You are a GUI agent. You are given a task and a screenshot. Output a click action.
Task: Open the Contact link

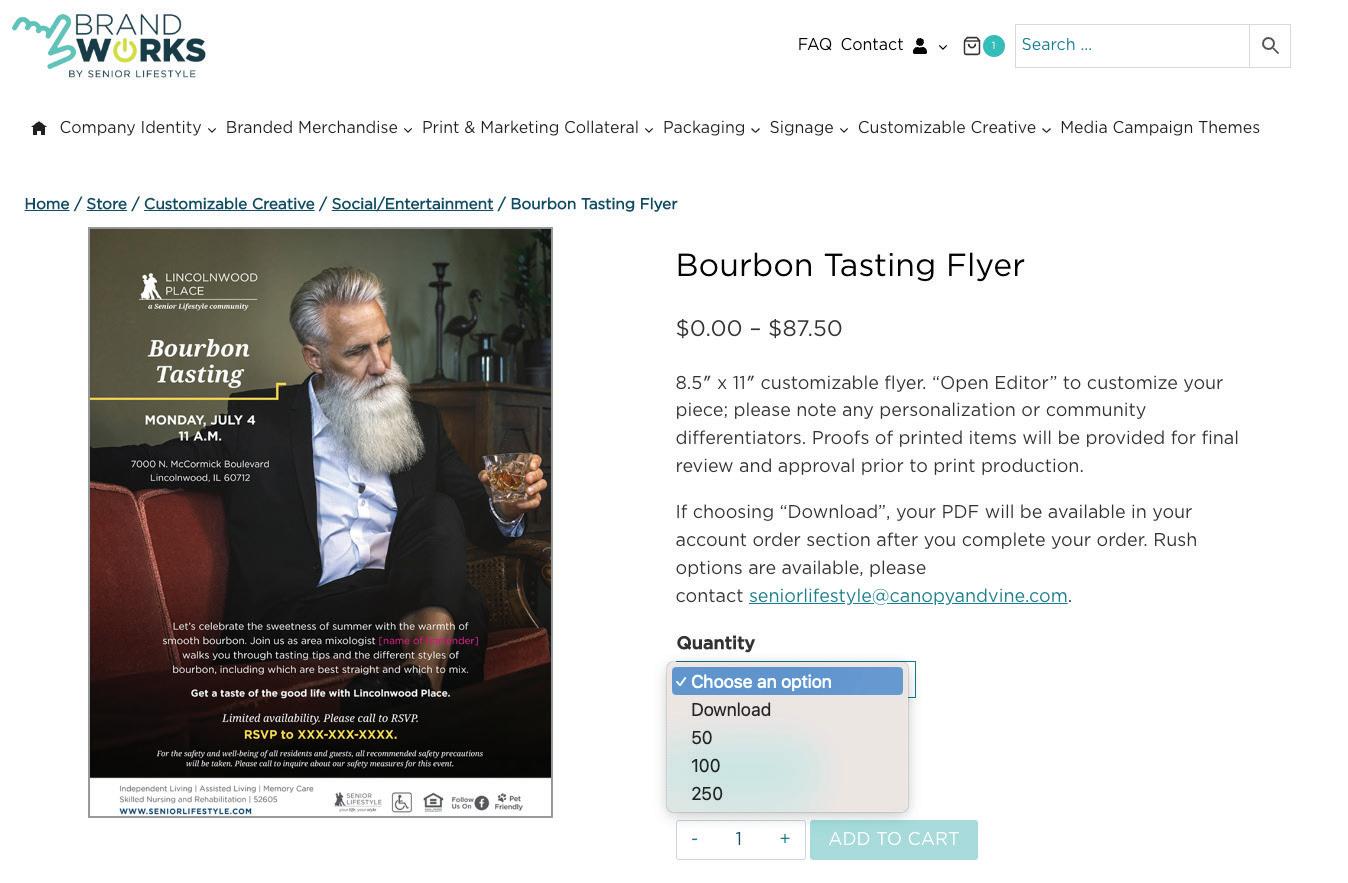click(872, 45)
